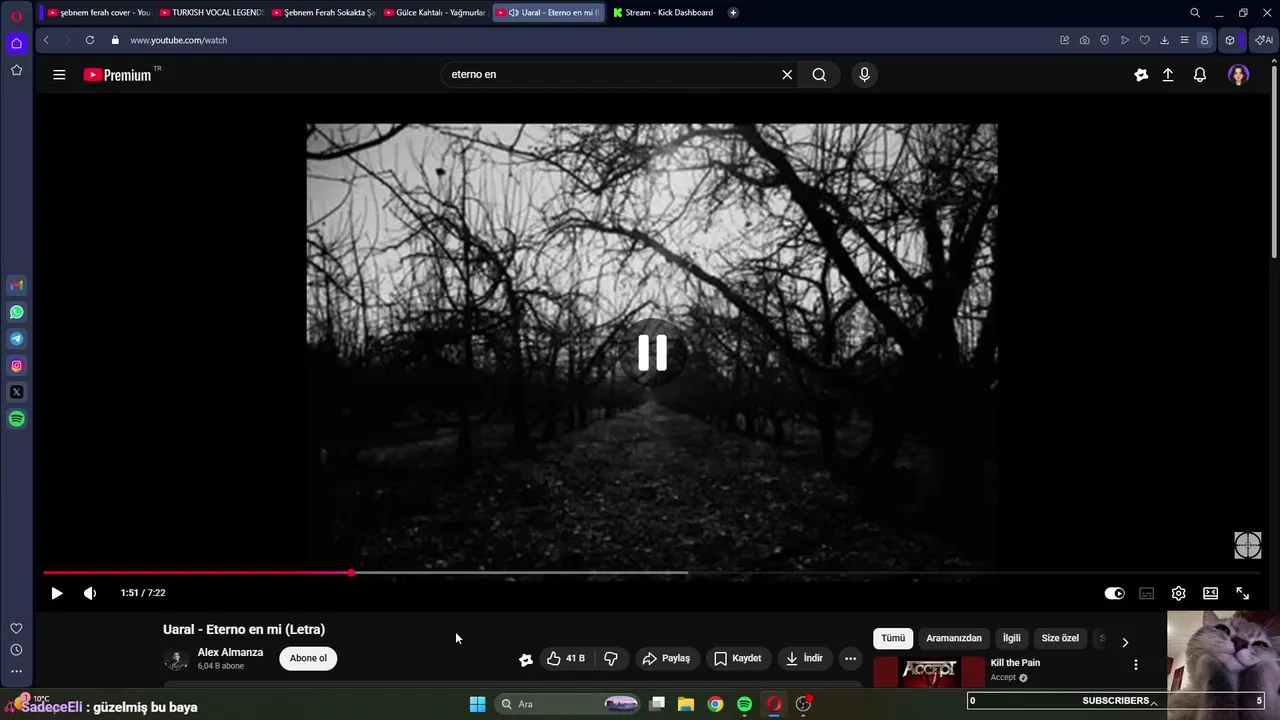The width and height of the screenshot is (1280, 720).
Task: Open the YouTube create upload icon
Action: point(1168,75)
